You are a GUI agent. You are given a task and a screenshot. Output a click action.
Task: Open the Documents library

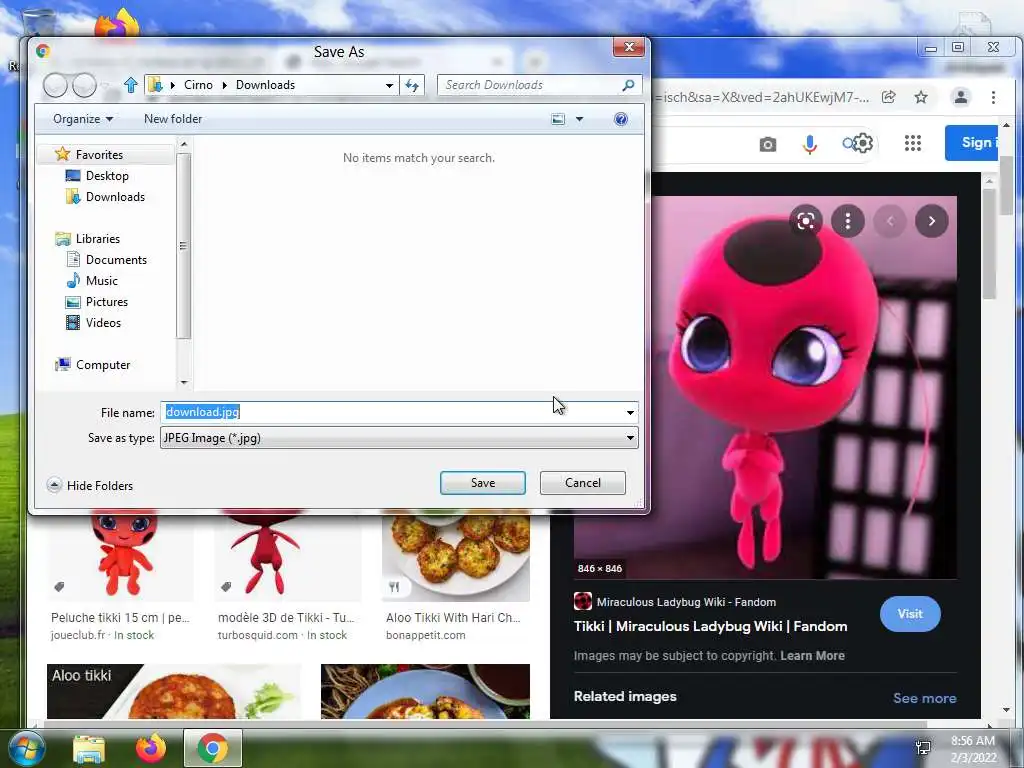pos(116,260)
